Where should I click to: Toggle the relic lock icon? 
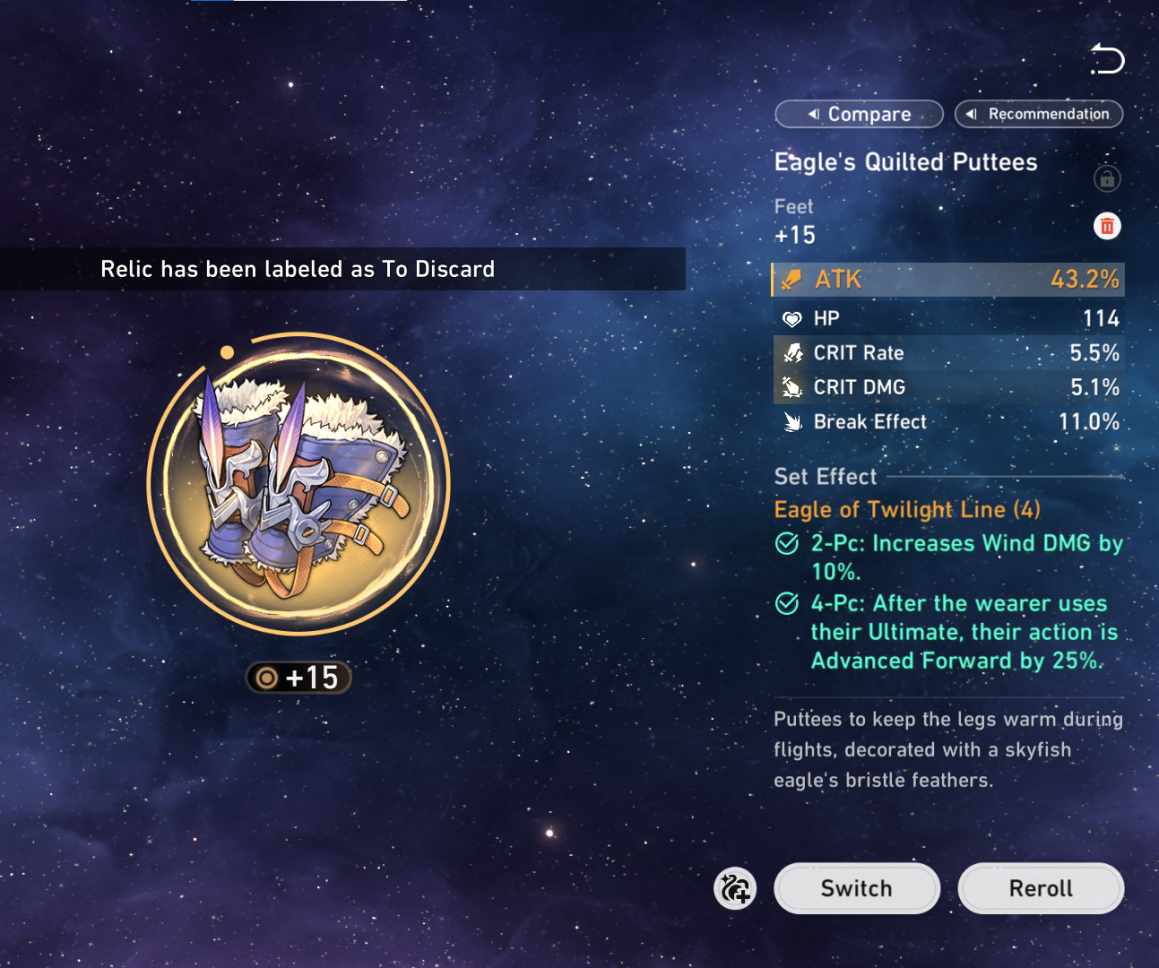(x=1107, y=179)
